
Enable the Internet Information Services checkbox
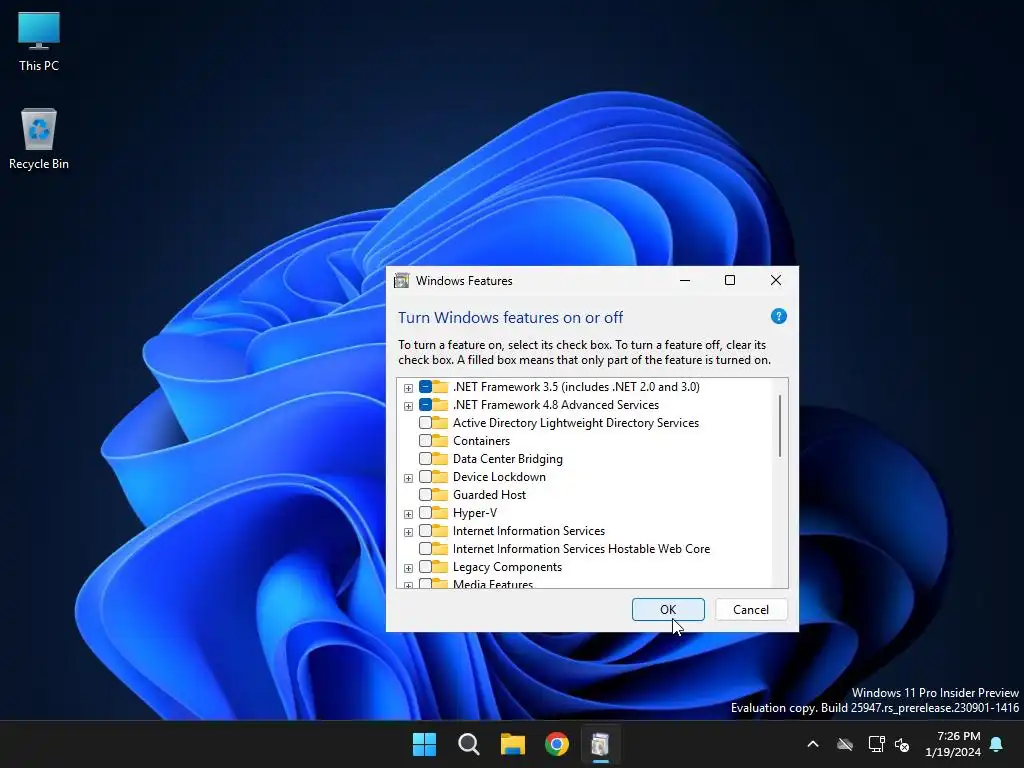(425, 531)
